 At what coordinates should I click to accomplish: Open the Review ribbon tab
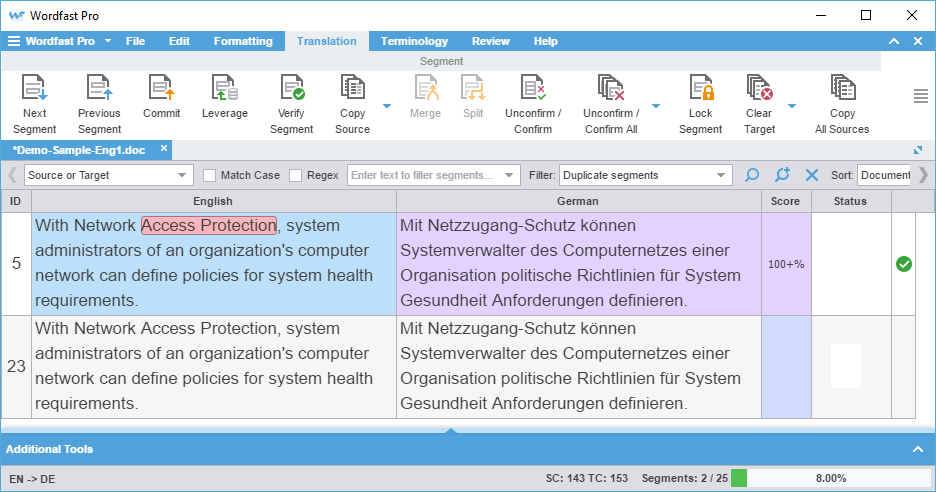pyautogui.click(x=490, y=41)
